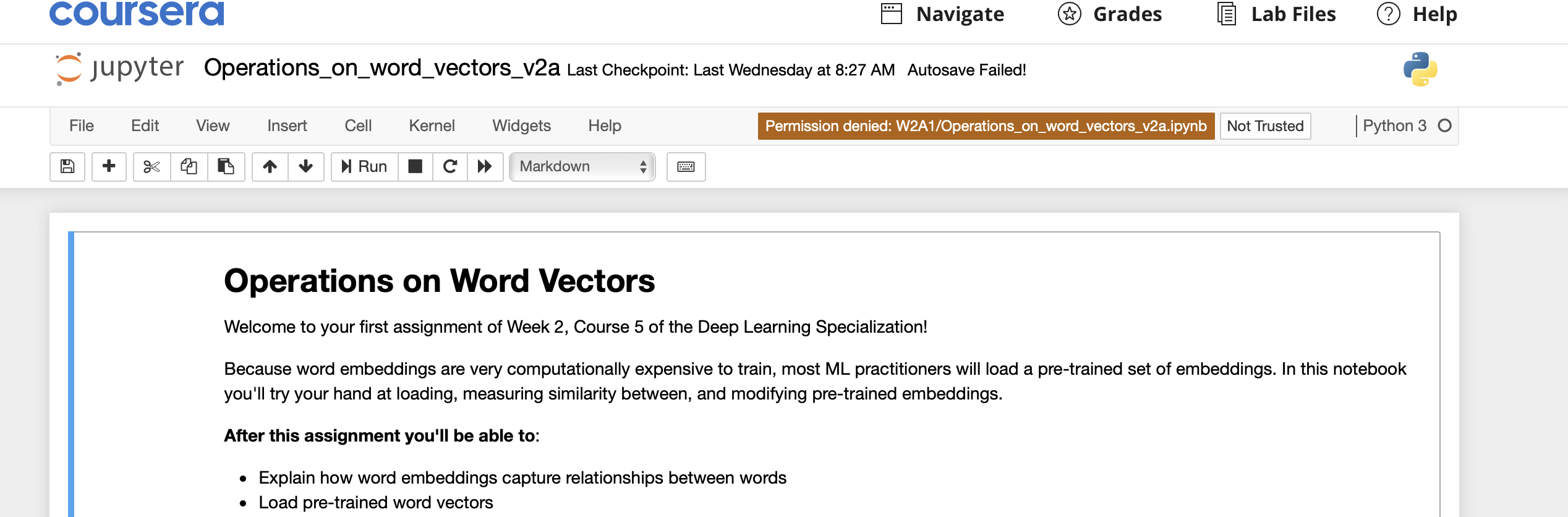Screen dimensions: 1568x517
Task: Move selected cell up arrow
Action: [x=270, y=166]
